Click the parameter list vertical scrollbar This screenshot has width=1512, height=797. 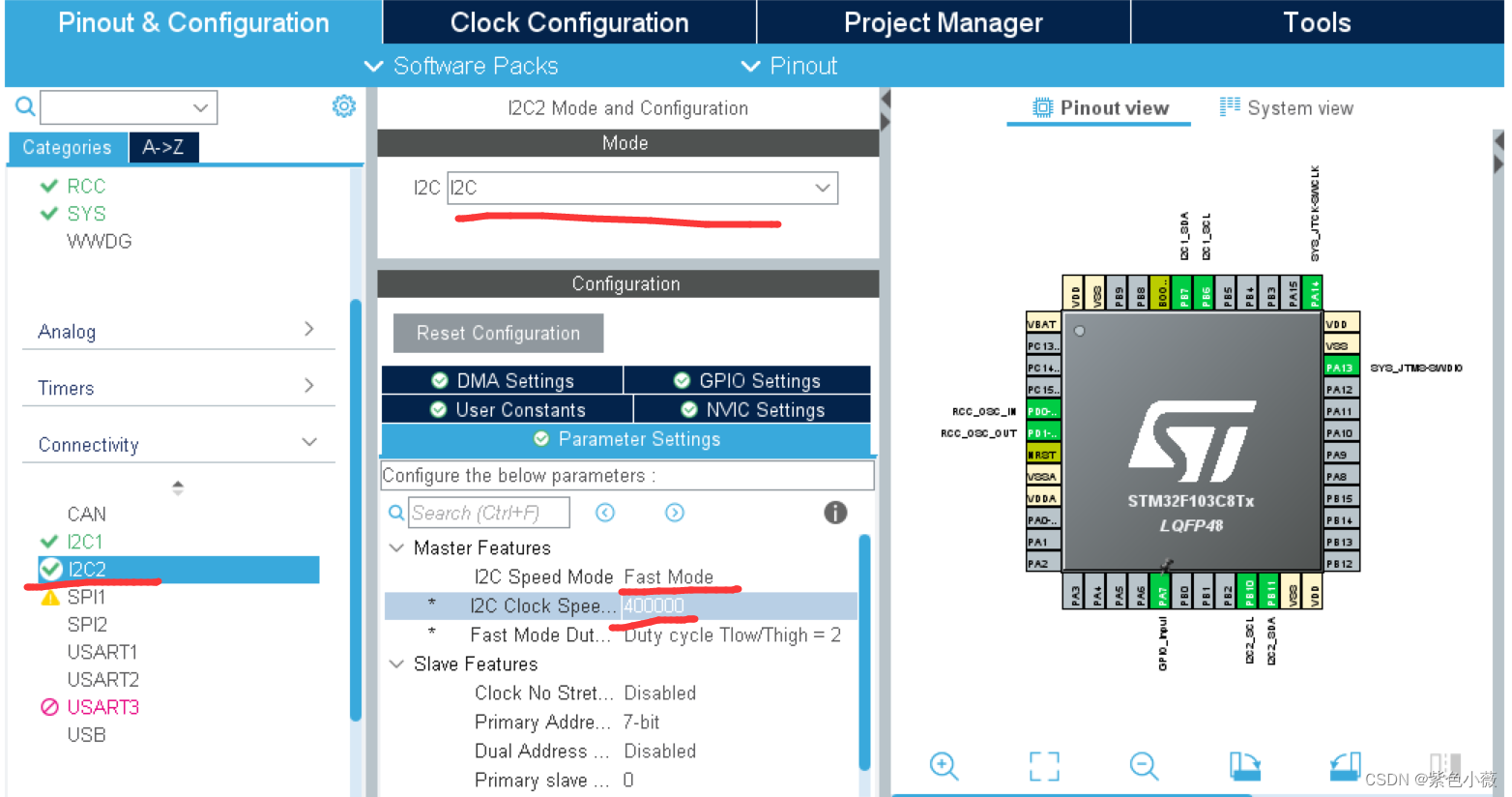864,653
